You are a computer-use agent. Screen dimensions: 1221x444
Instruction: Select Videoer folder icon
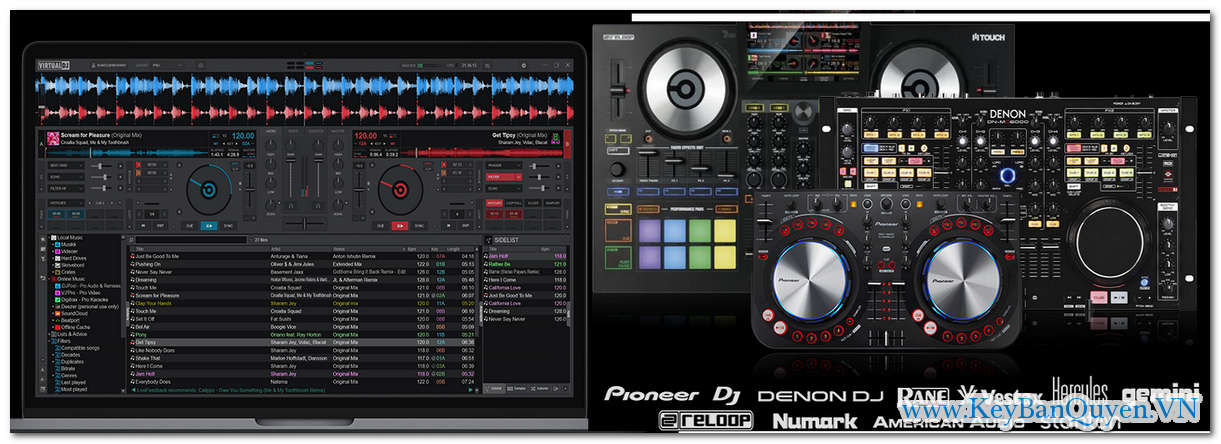click(58, 251)
